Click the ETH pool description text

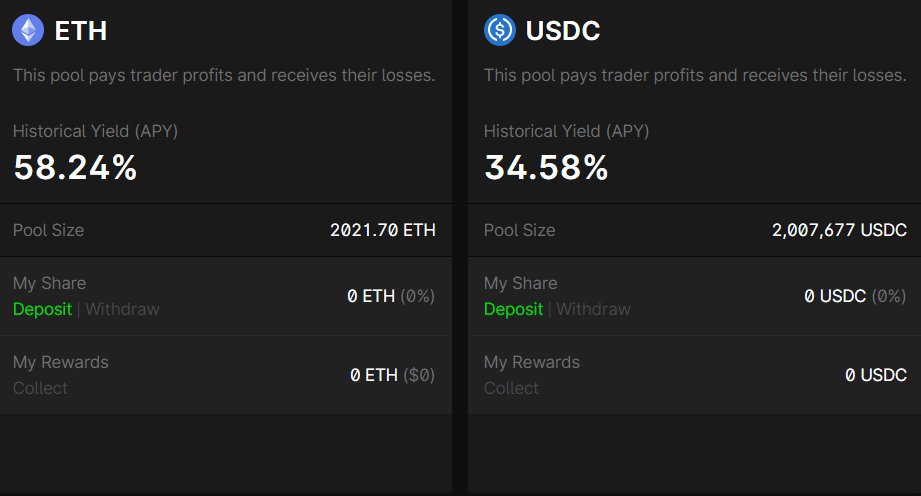(224, 76)
